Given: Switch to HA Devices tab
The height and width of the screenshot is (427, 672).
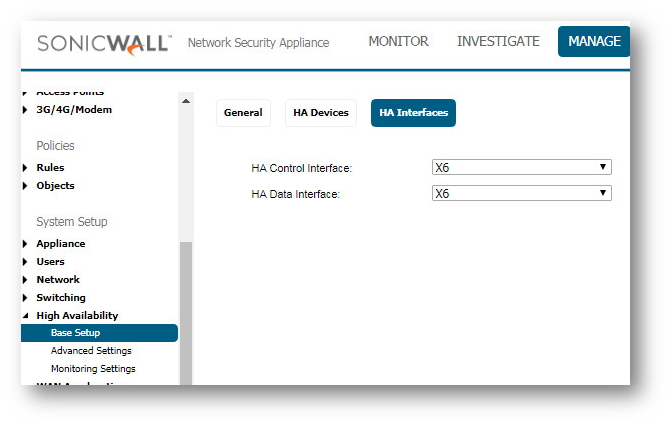Looking at the screenshot, I should click(321, 113).
